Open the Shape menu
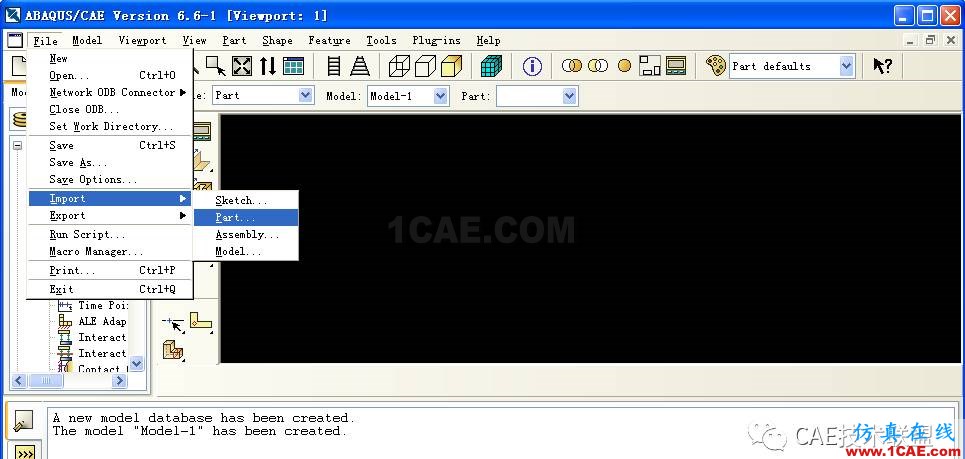 [x=277, y=41]
